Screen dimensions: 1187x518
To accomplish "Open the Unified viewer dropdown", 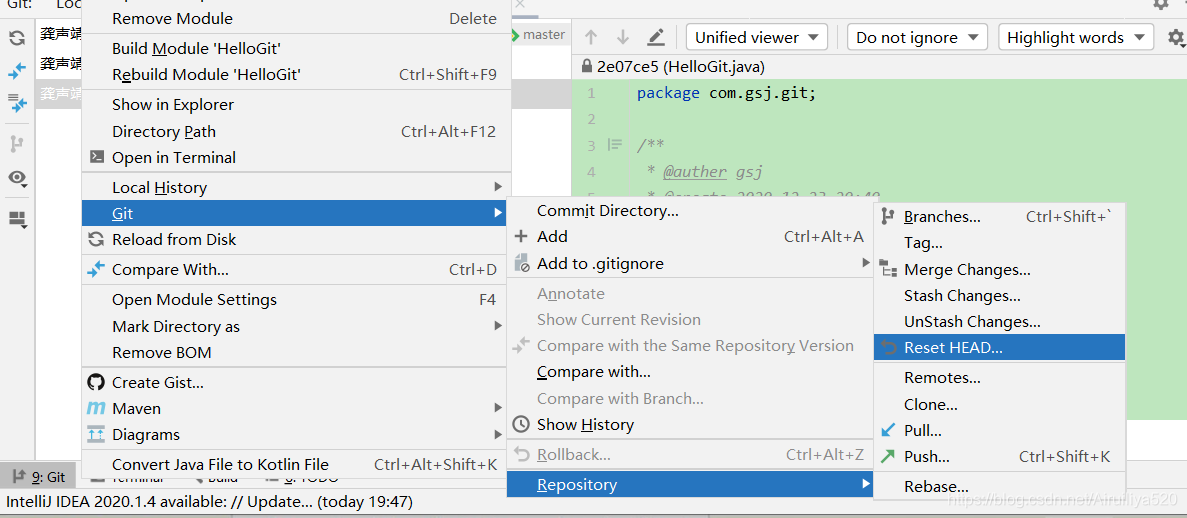I will [x=756, y=37].
